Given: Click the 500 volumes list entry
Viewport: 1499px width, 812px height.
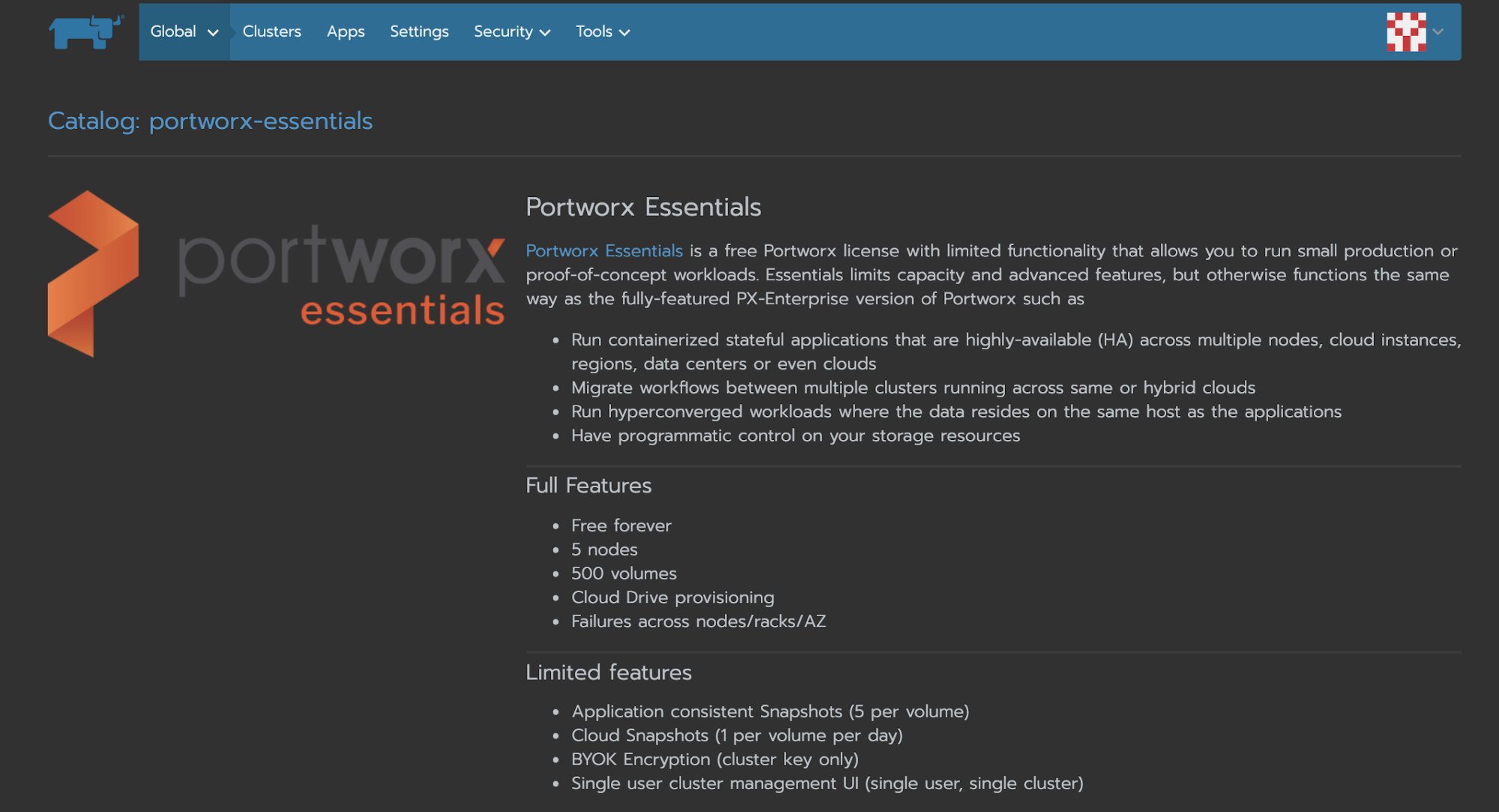Looking at the screenshot, I should [x=623, y=573].
